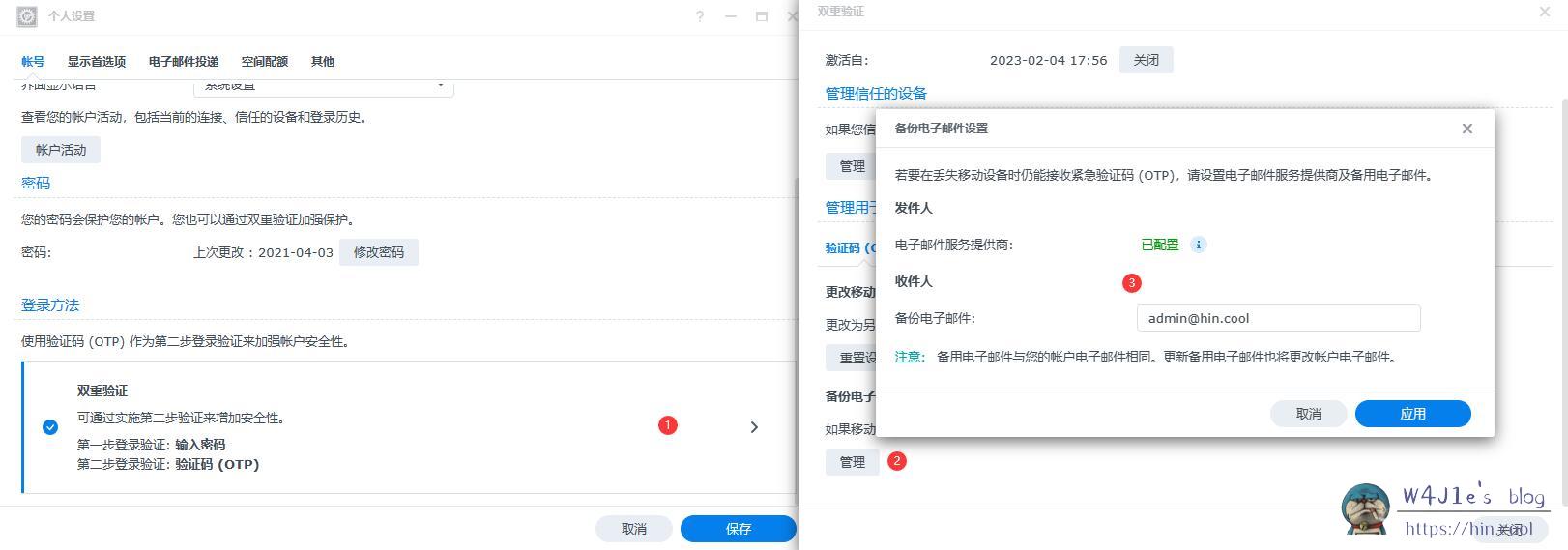Click the 双重验证 card title
Viewport: 1568px width, 550px height.
click(102, 391)
